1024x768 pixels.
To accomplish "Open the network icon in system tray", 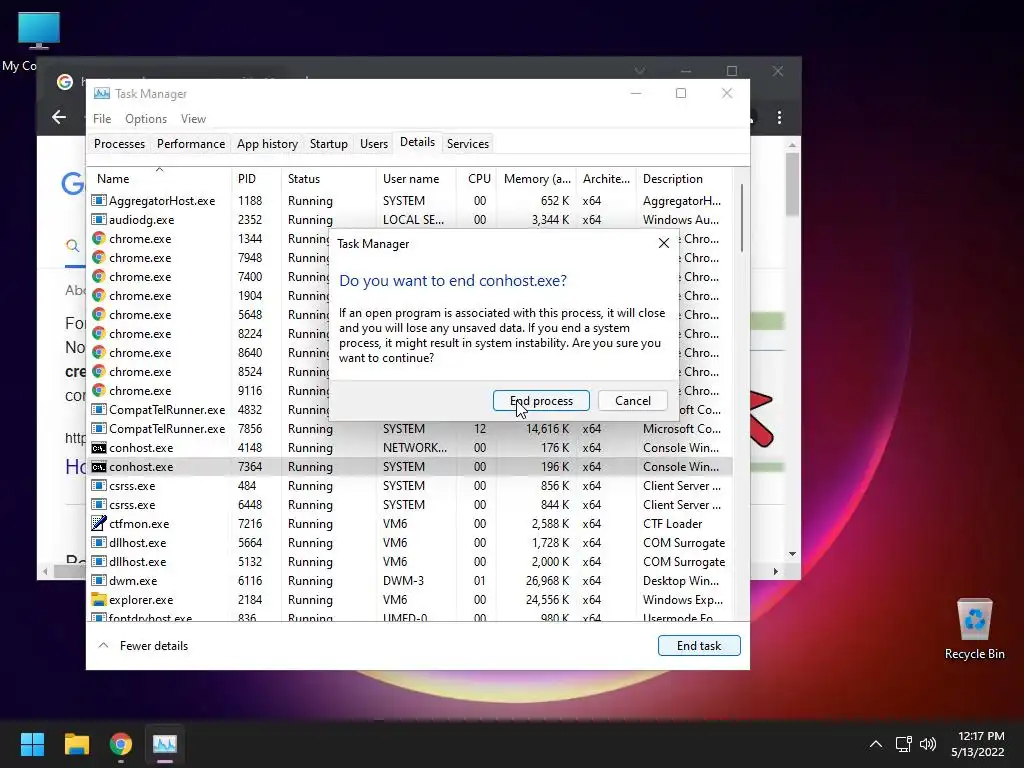I will click(903, 744).
